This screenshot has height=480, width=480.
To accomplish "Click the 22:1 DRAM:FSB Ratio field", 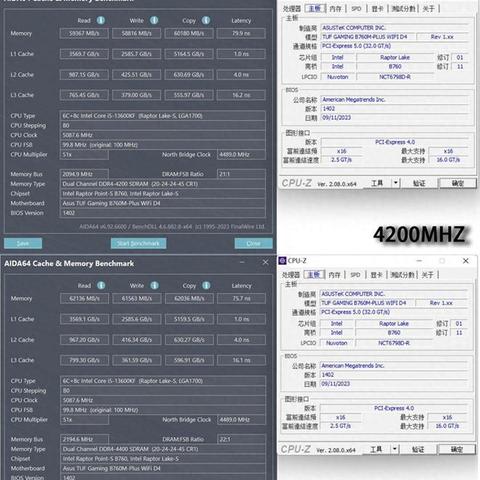I will point(242,439).
